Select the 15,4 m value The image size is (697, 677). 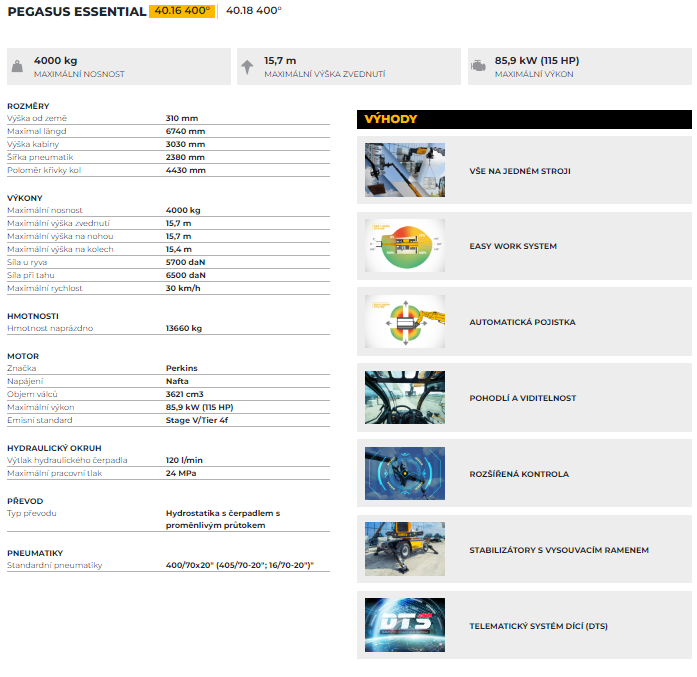(x=179, y=249)
